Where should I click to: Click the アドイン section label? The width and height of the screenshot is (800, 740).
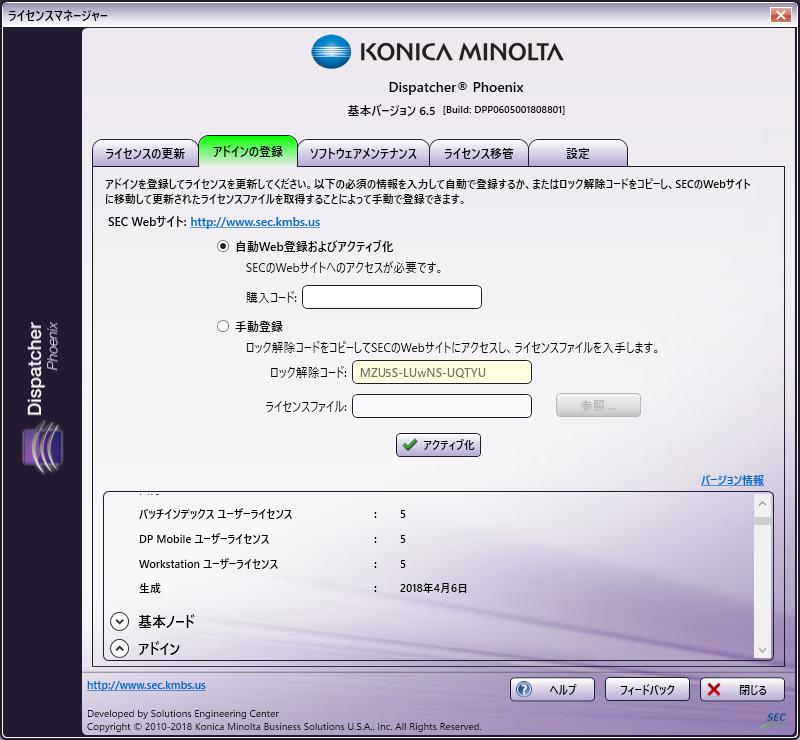[x=159, y=648]
